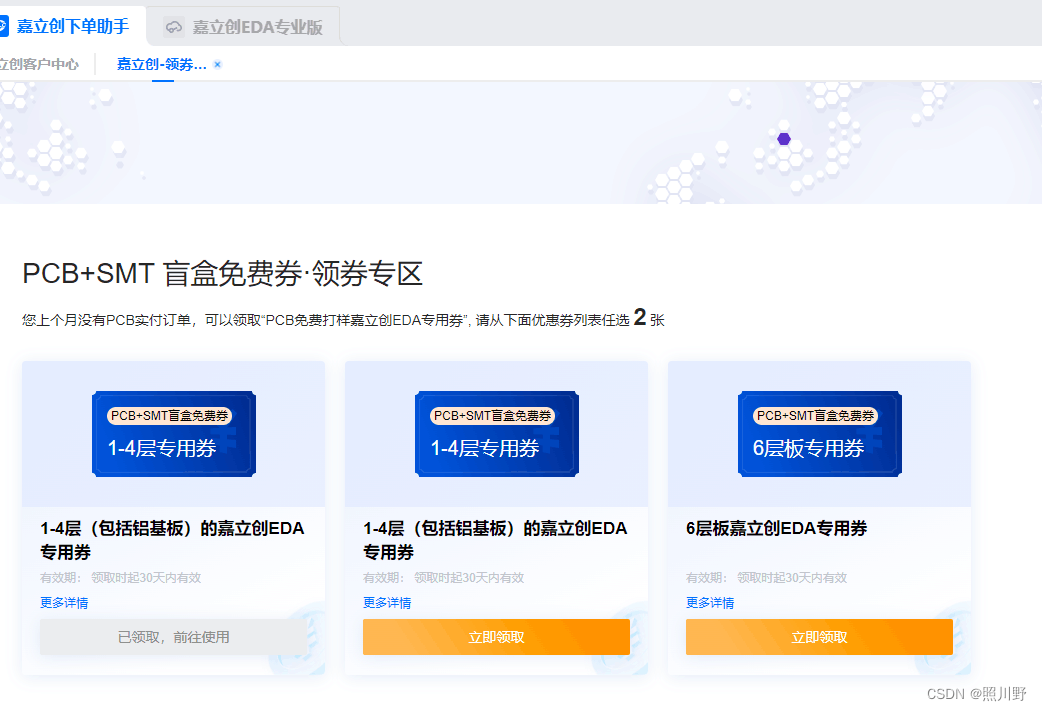Click the 6层板专用券 coupon image
The height and width of the screenshot is (711, 1042).
(x=819, y=434)
